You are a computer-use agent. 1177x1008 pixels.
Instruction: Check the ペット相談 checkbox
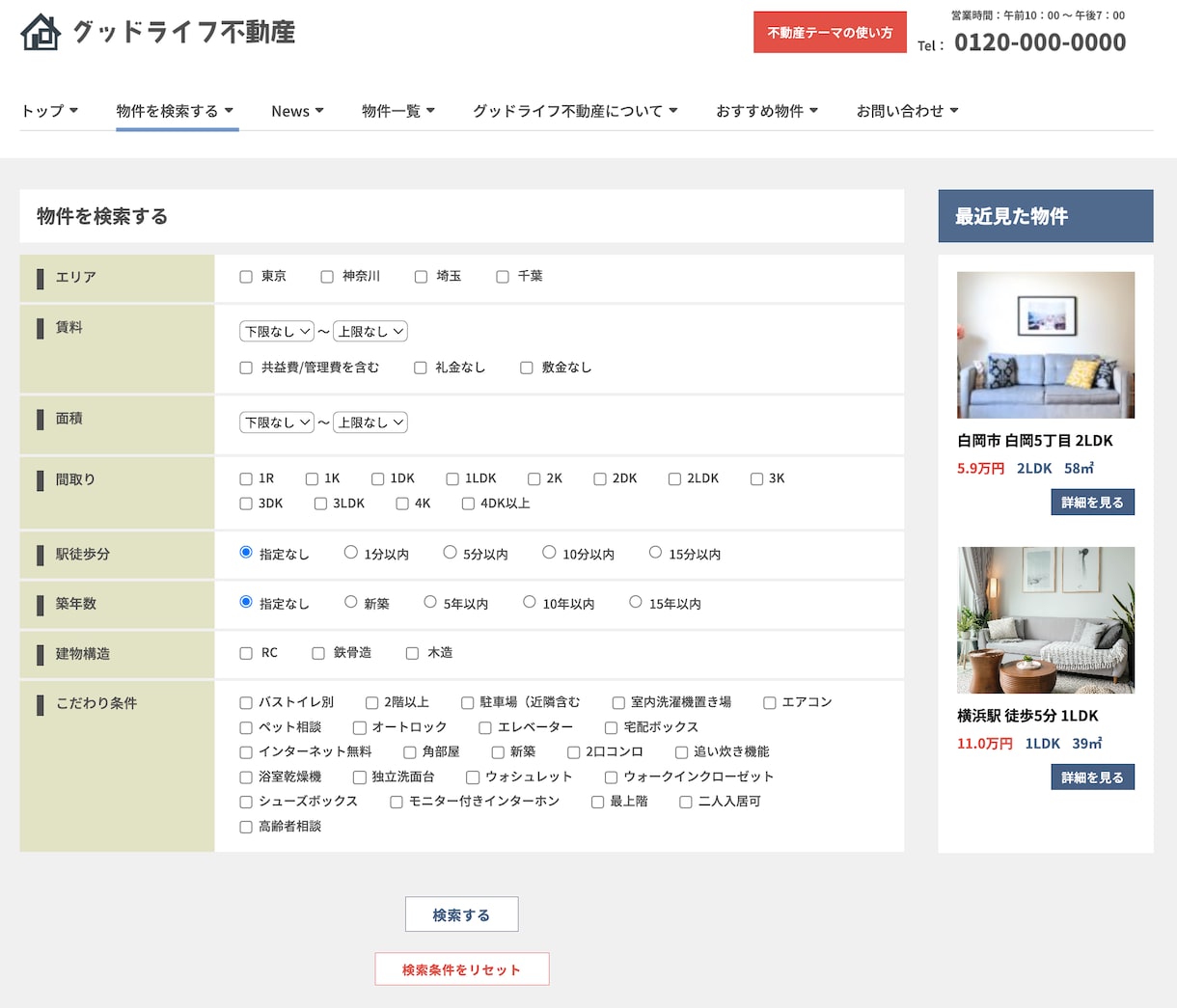point(246,727)
